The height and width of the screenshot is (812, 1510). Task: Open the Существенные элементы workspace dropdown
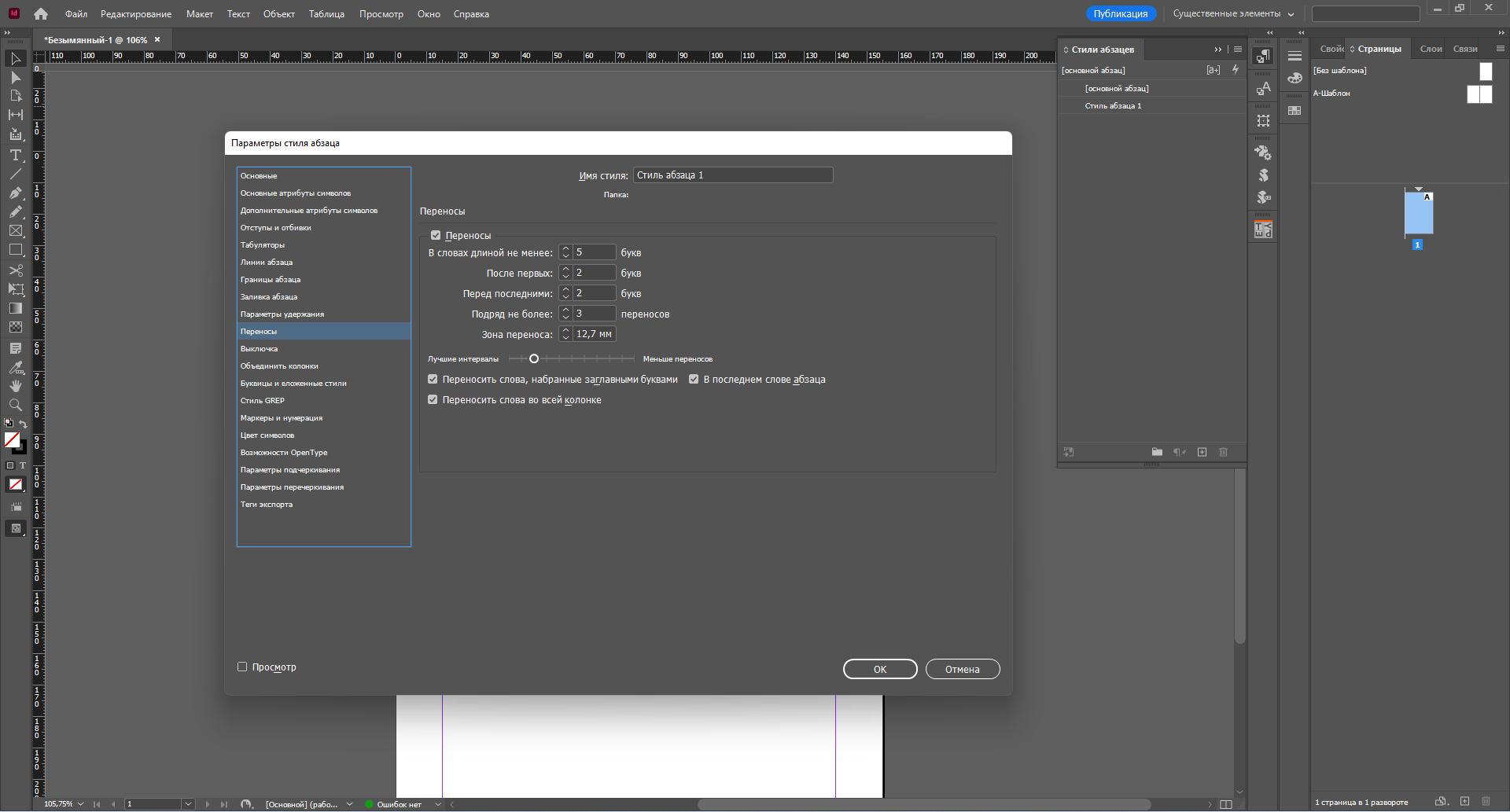1232,14
